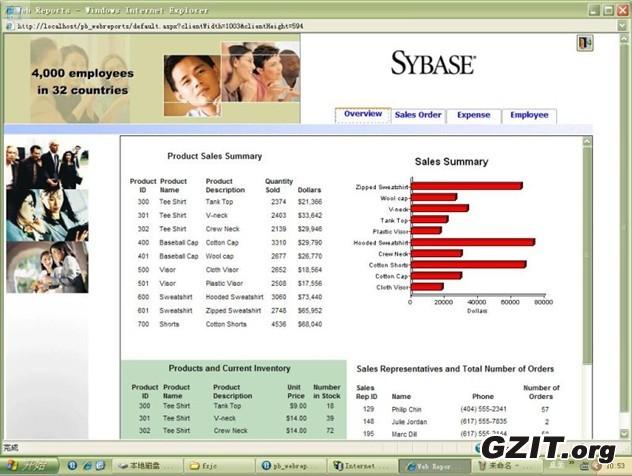
Task: Click the report panel scroll-up arrow
Action: (587, 142)
